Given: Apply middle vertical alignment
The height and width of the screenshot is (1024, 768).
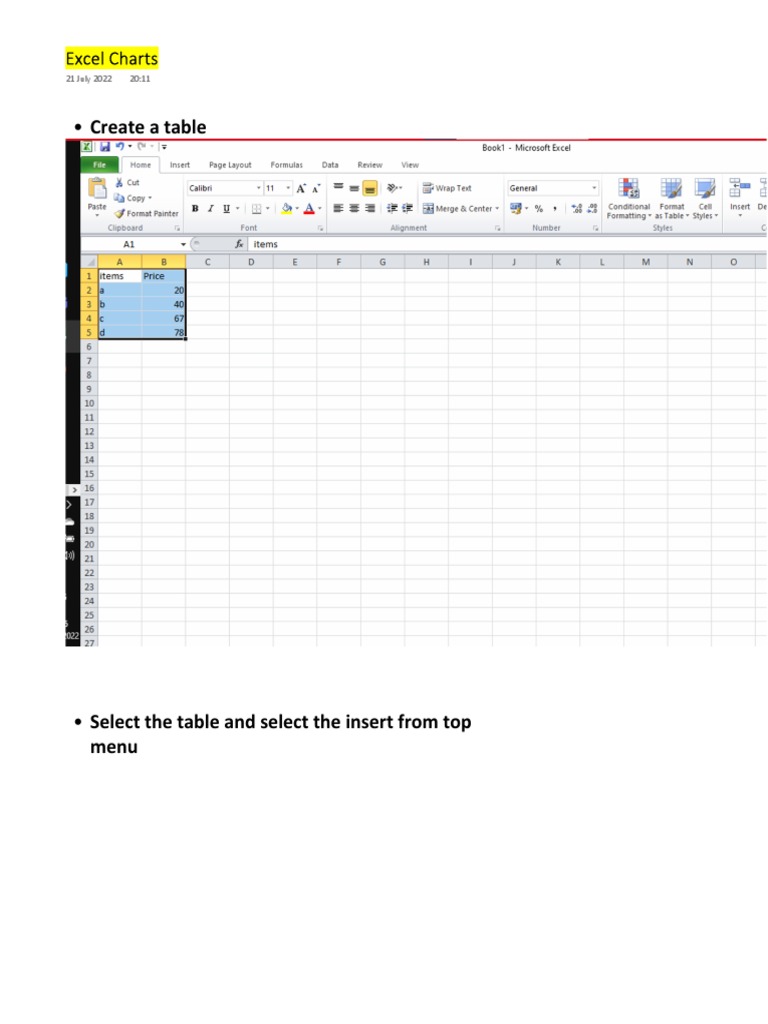Looking at the screenshot, I should pos(354,188).
